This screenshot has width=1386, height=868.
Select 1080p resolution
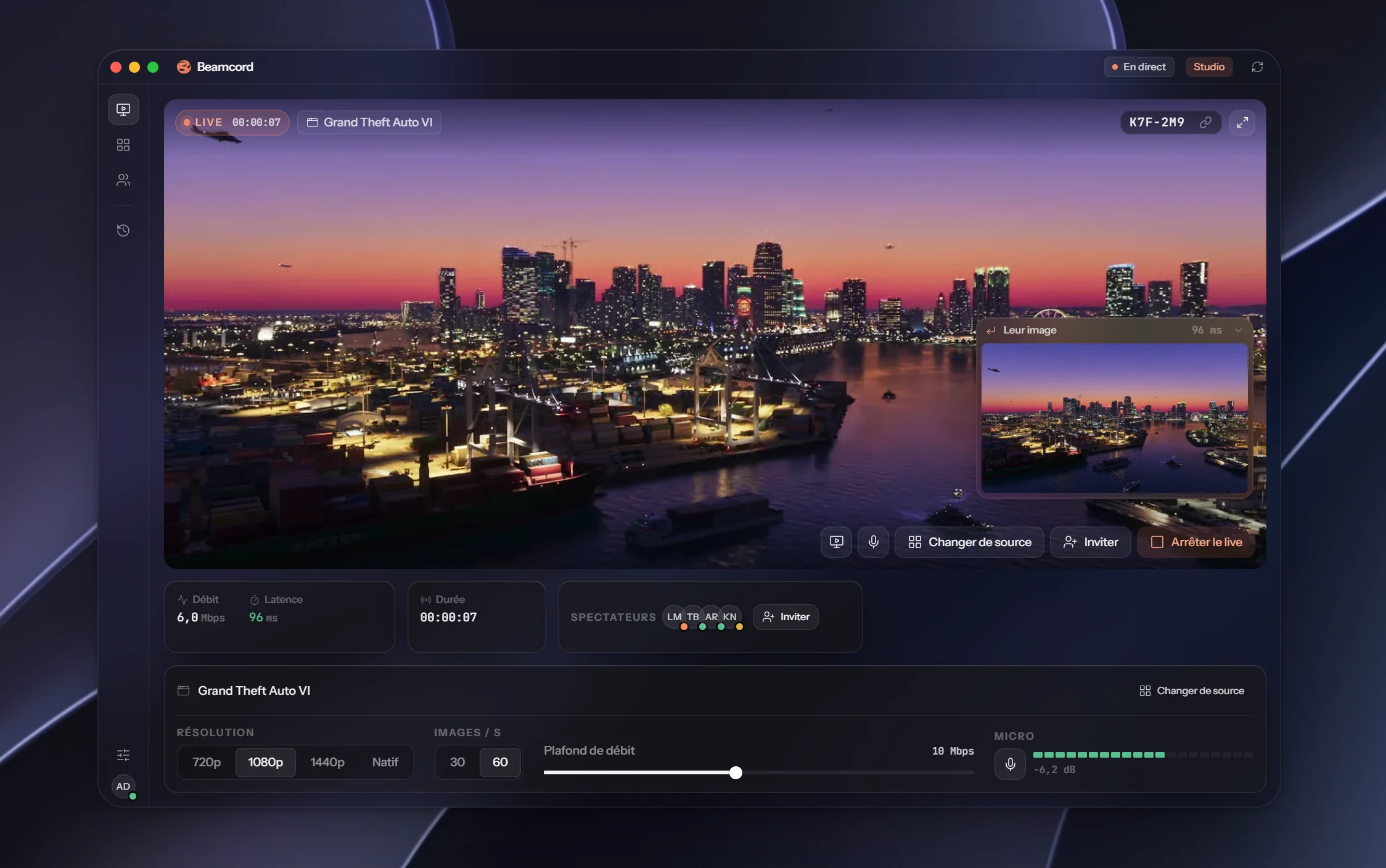(x=266, y=763)
